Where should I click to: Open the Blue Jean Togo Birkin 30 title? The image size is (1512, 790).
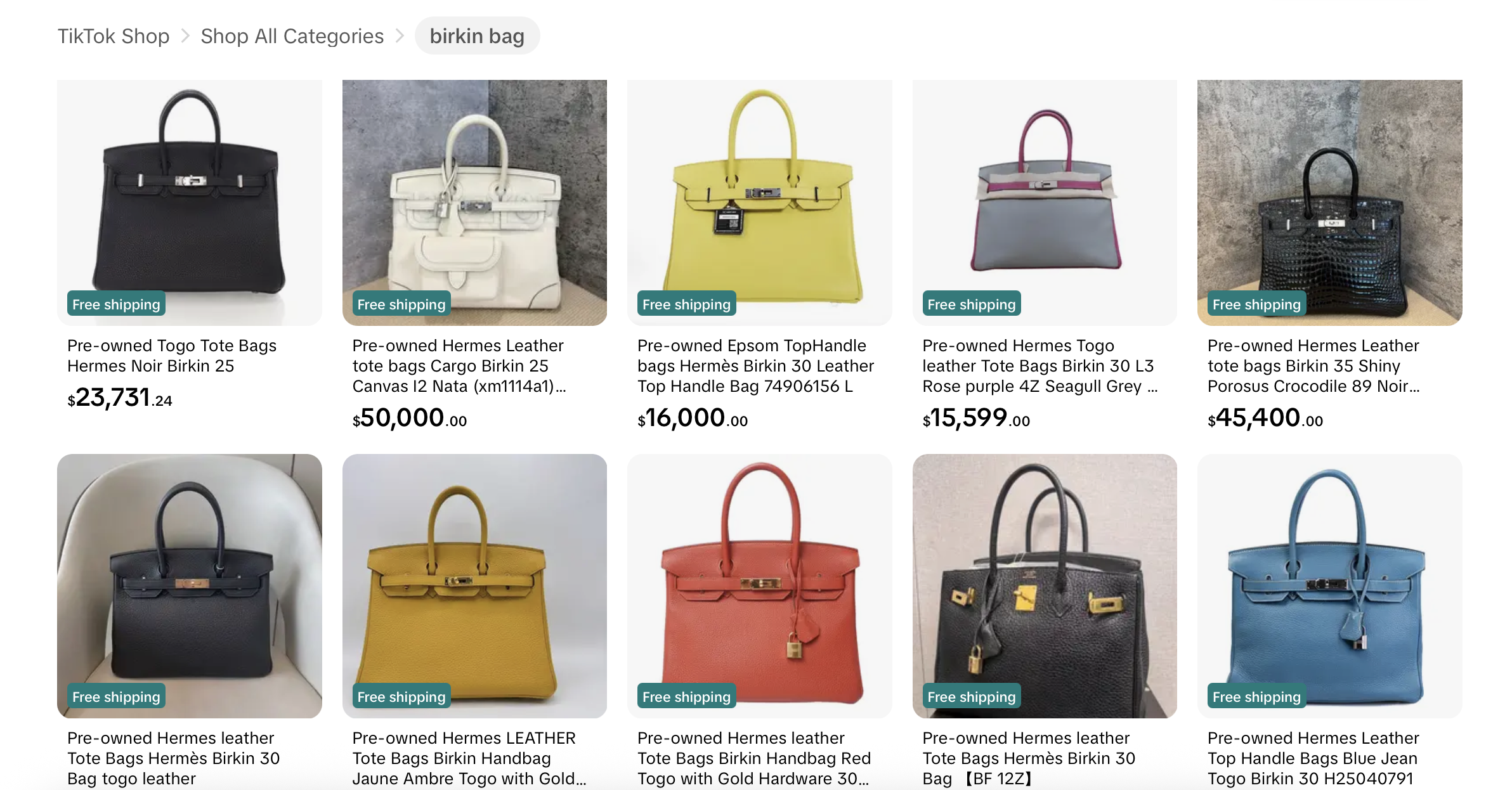click(1313, 758)
